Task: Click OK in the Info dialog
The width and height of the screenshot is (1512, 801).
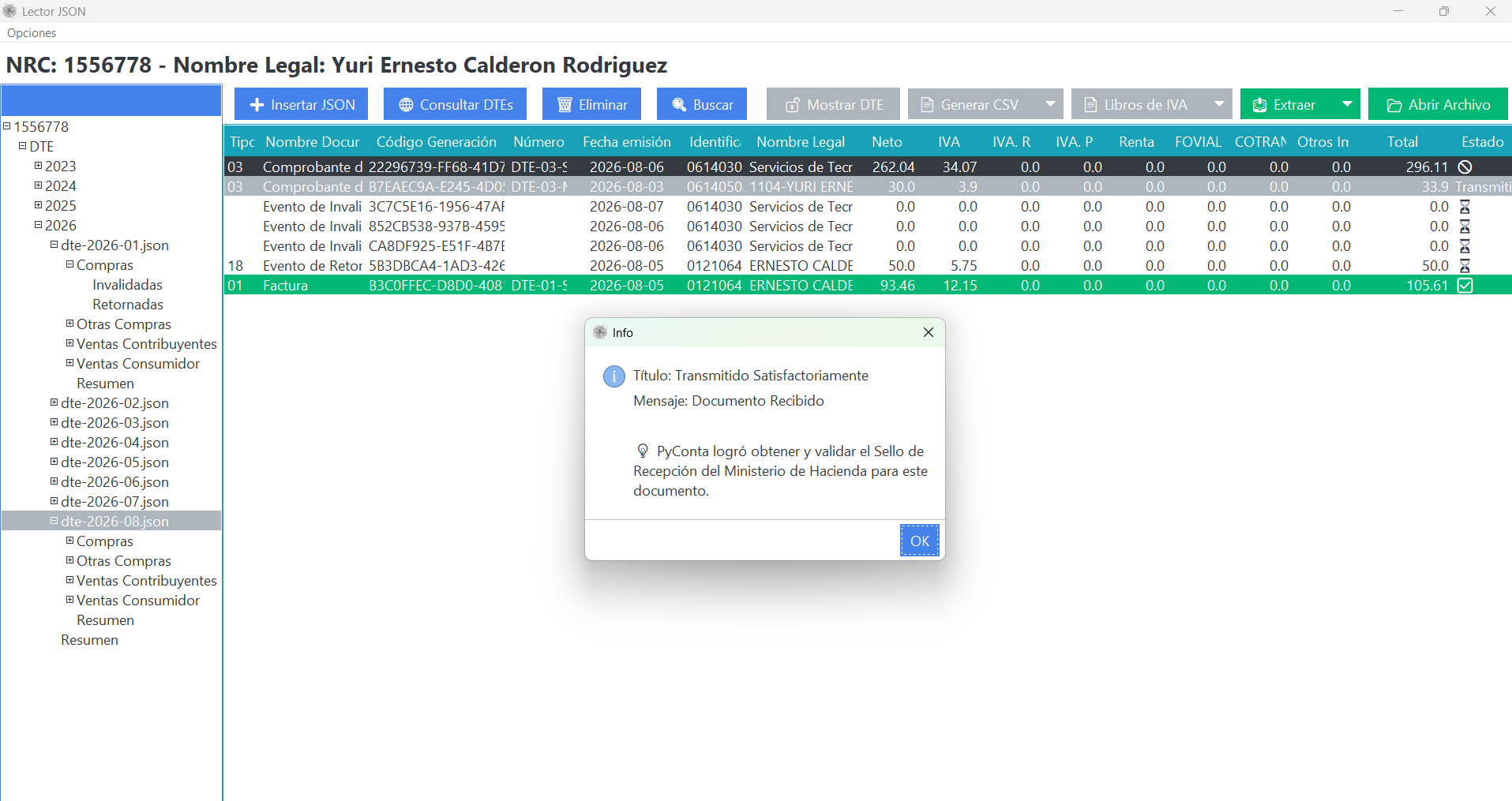Action: click(920, 541)
